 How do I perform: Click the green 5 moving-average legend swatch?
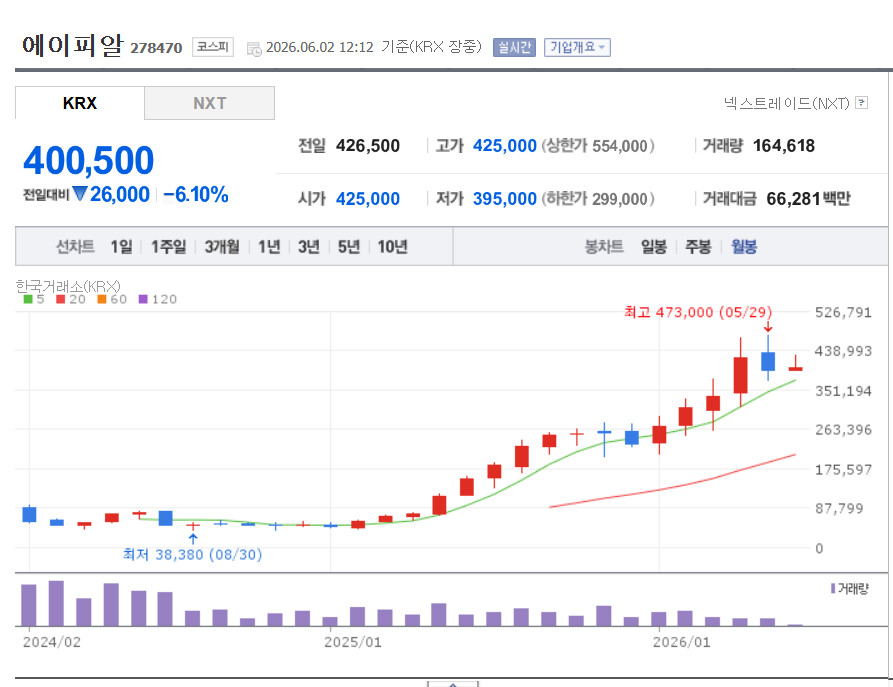coord(28,299)
